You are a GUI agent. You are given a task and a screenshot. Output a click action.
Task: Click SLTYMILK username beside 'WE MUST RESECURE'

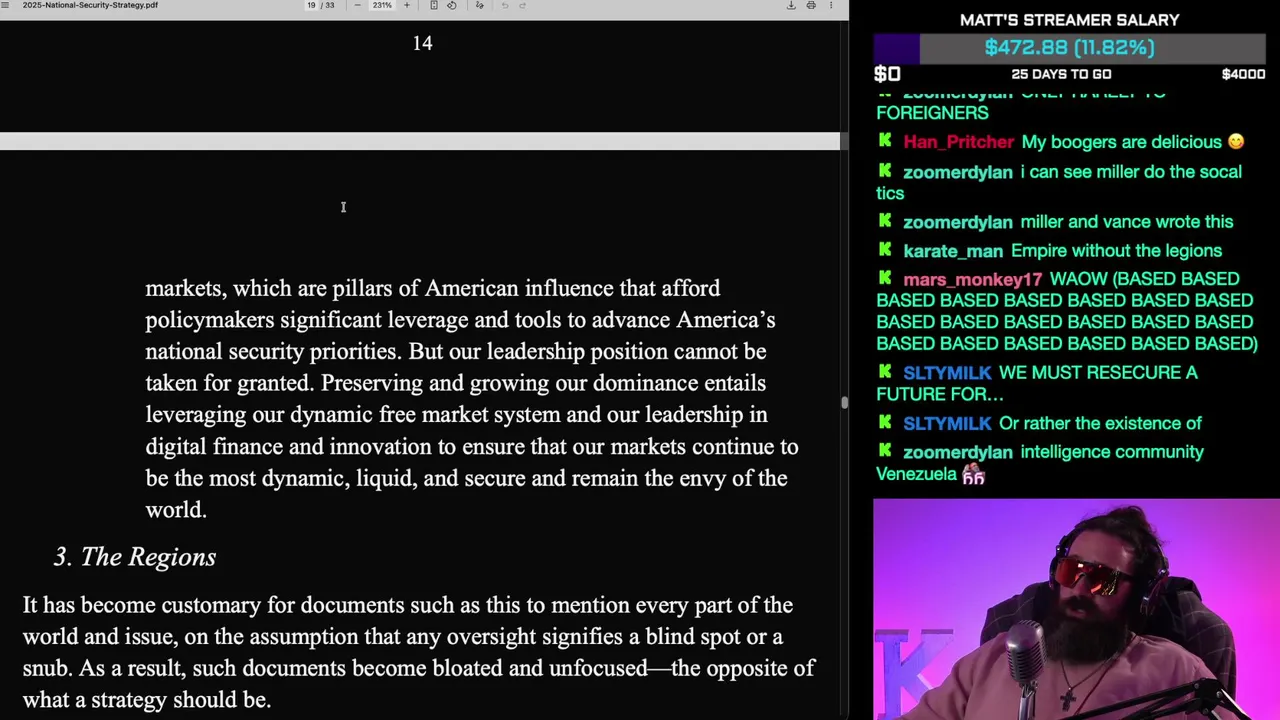coord(947,372)
